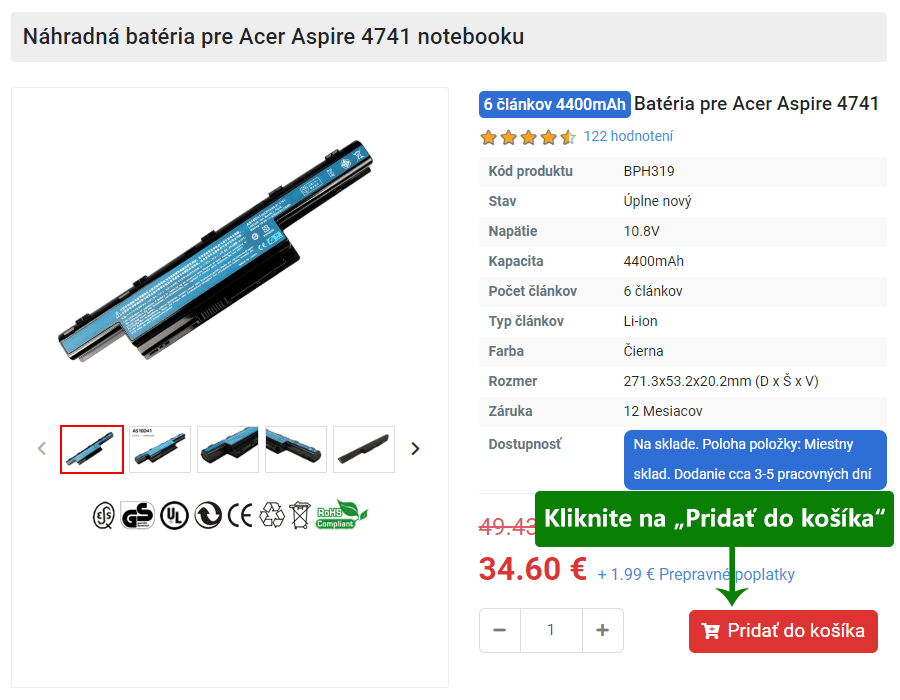Click the quantity input field

tap(551, 630)
